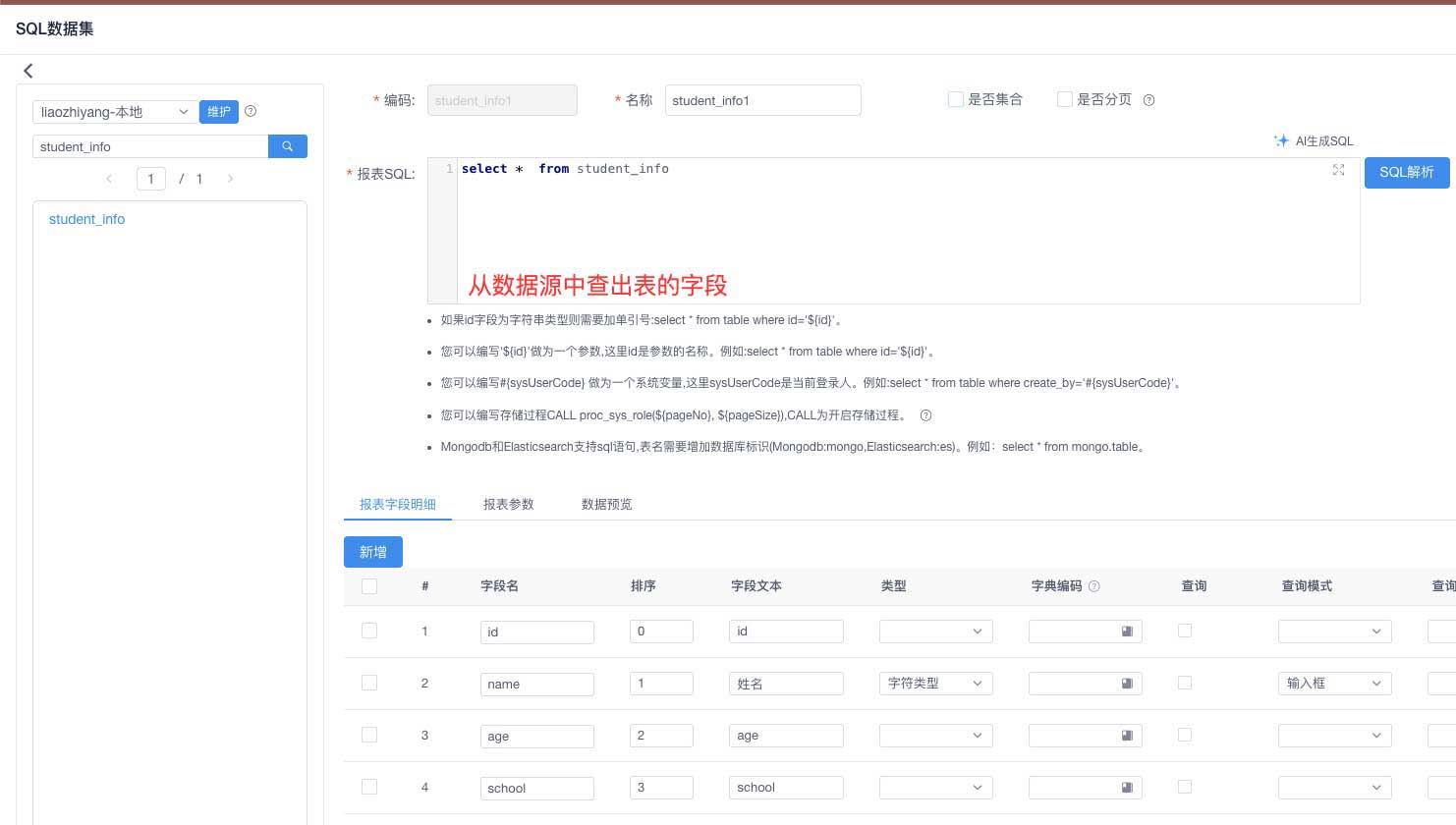Enable 查询 checkbox for age row

(x=1185, y=735)
